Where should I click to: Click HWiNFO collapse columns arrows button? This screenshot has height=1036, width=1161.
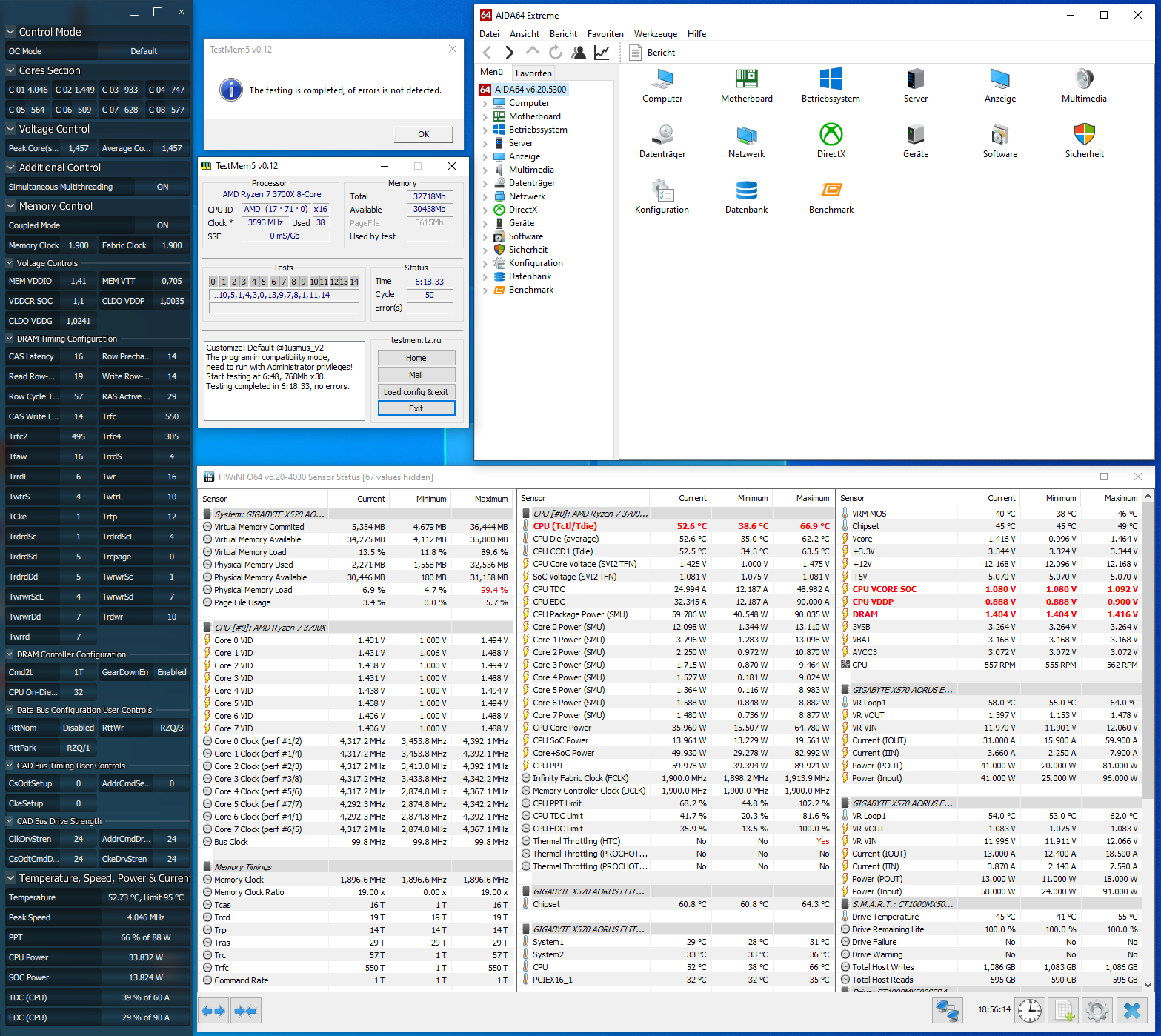[x=245, y=1011]
